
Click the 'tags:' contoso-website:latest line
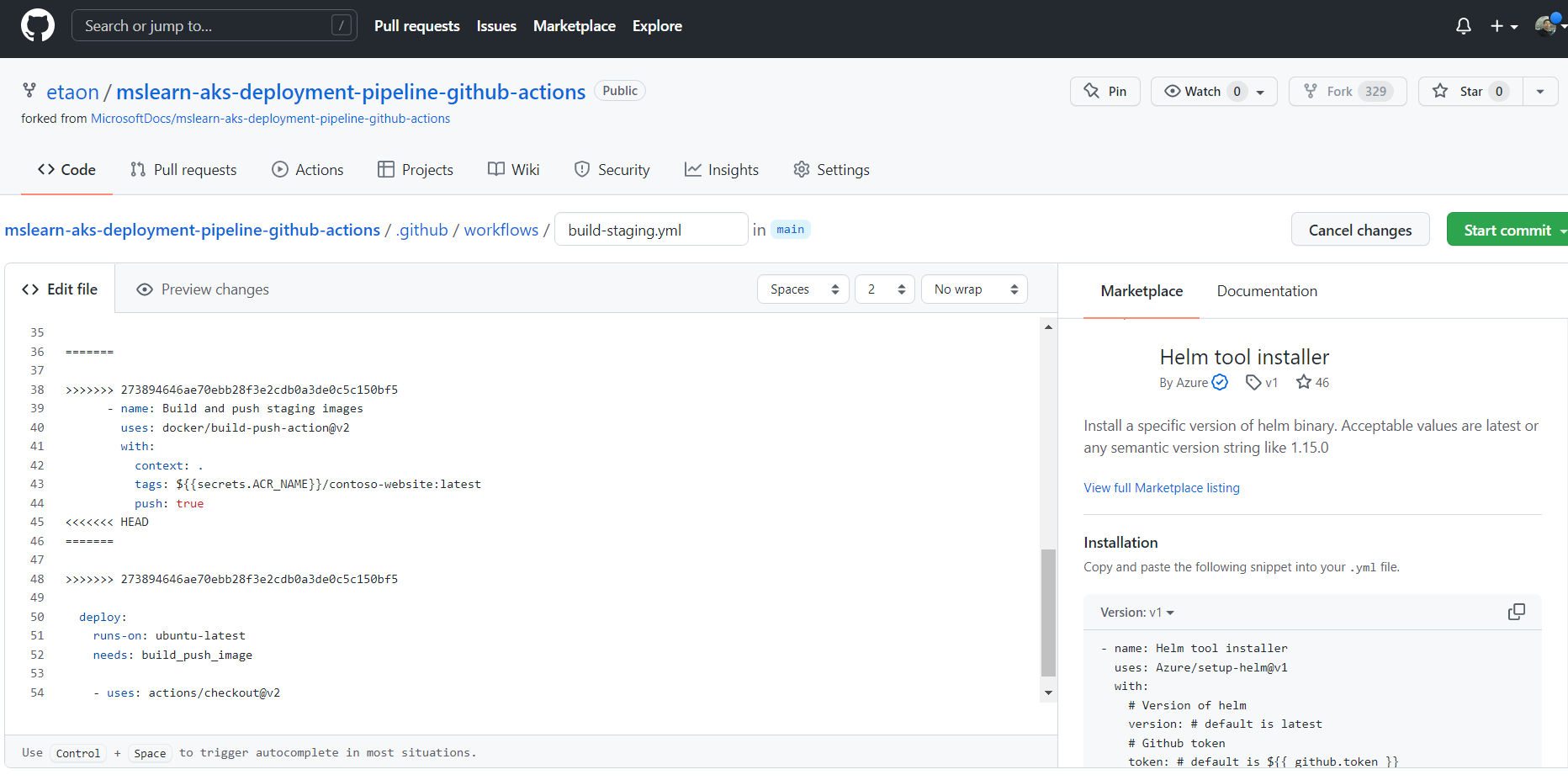pos(308,485)
